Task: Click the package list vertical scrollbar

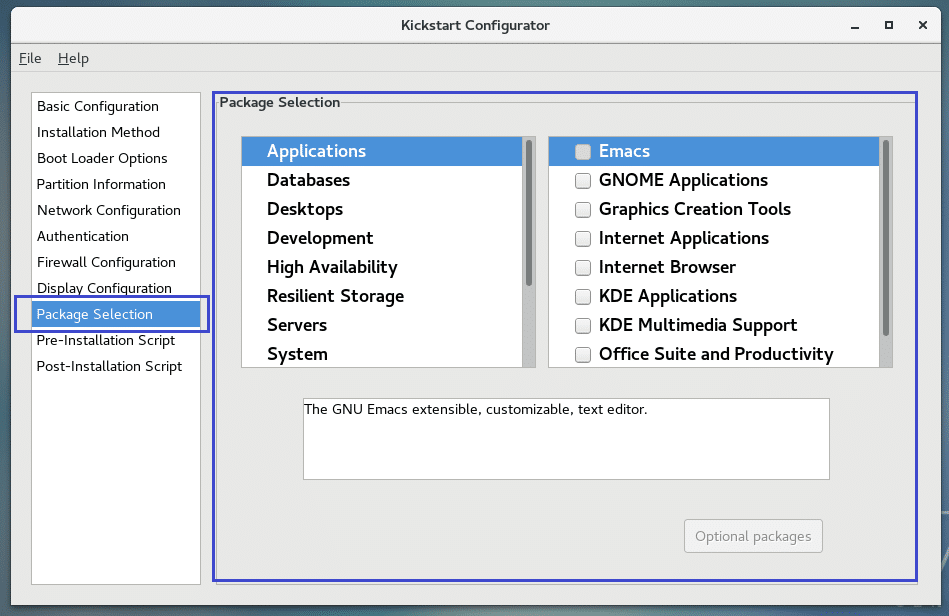Action: click(885, 238)
